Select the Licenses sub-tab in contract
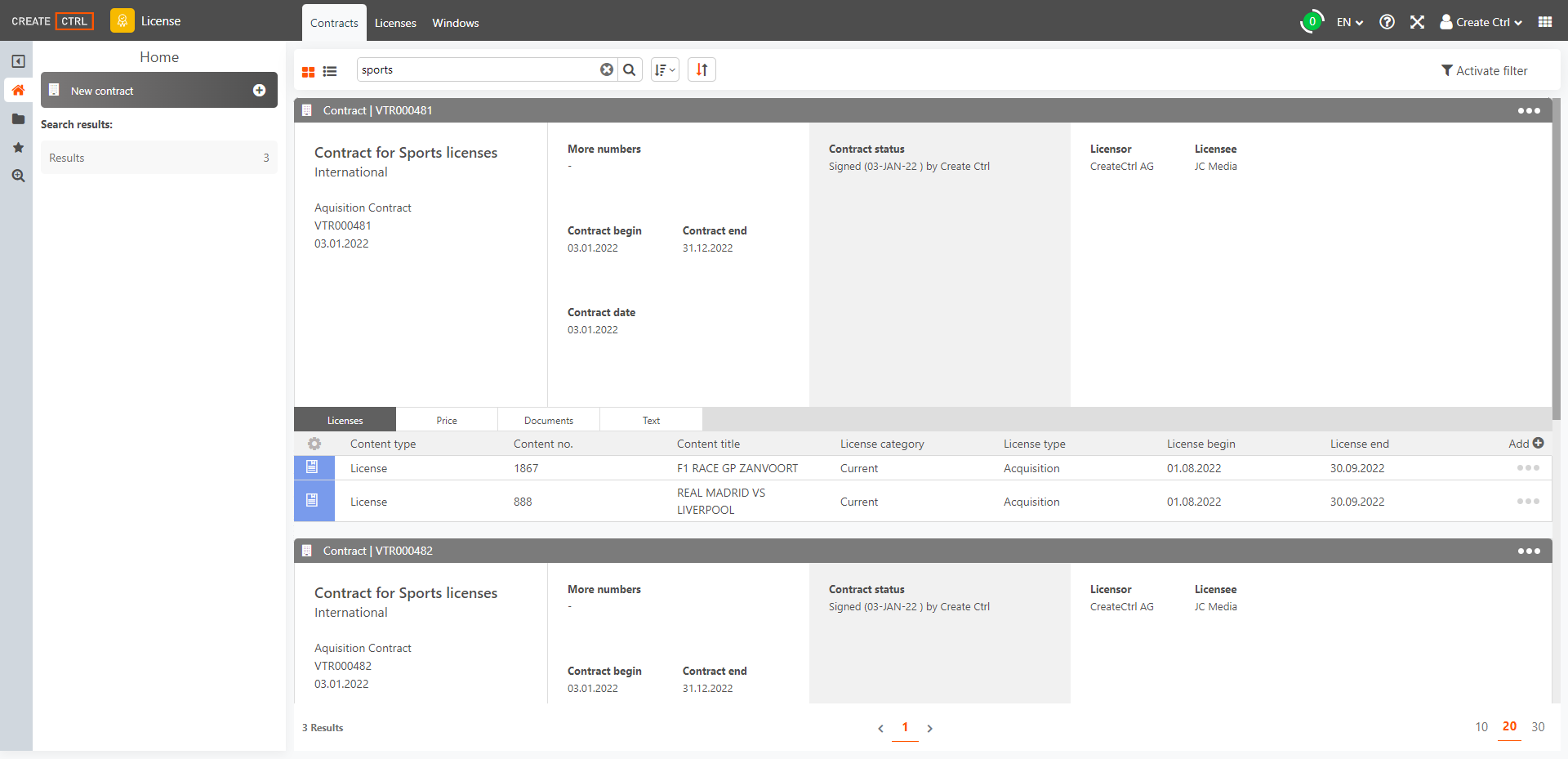The image size is (1568, 759). [345, 420]
